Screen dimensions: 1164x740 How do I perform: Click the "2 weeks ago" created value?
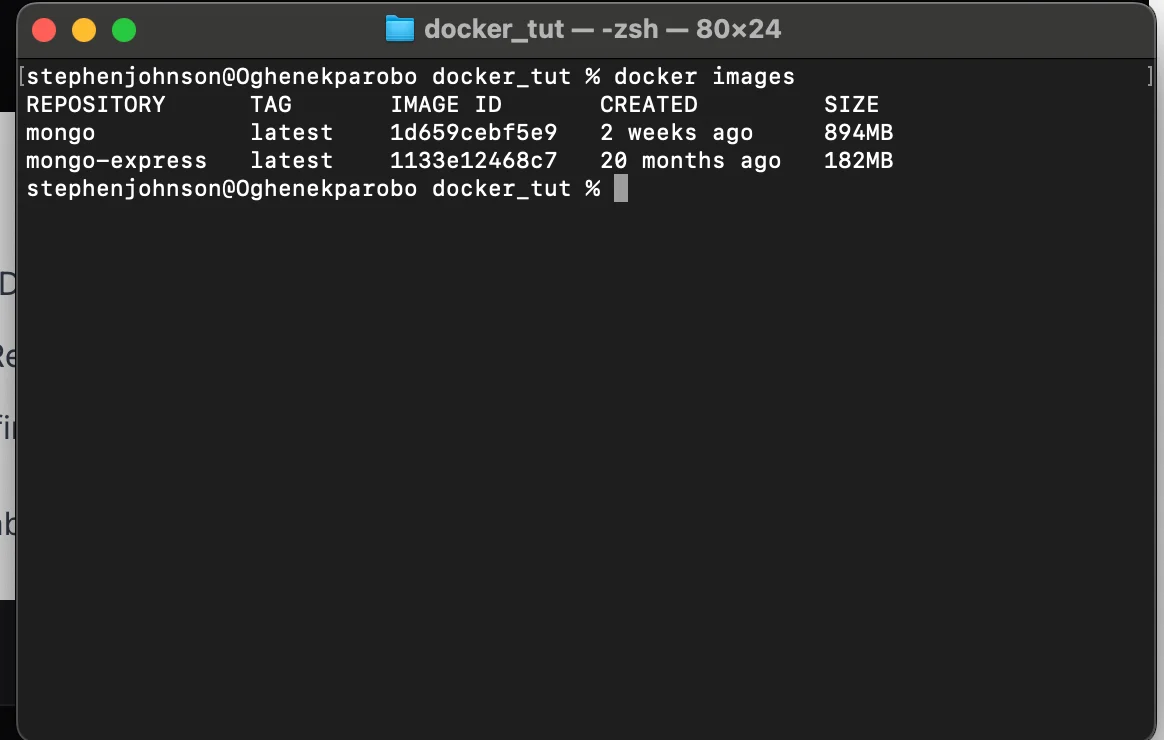pyautogui.click(x=676, y=133)
